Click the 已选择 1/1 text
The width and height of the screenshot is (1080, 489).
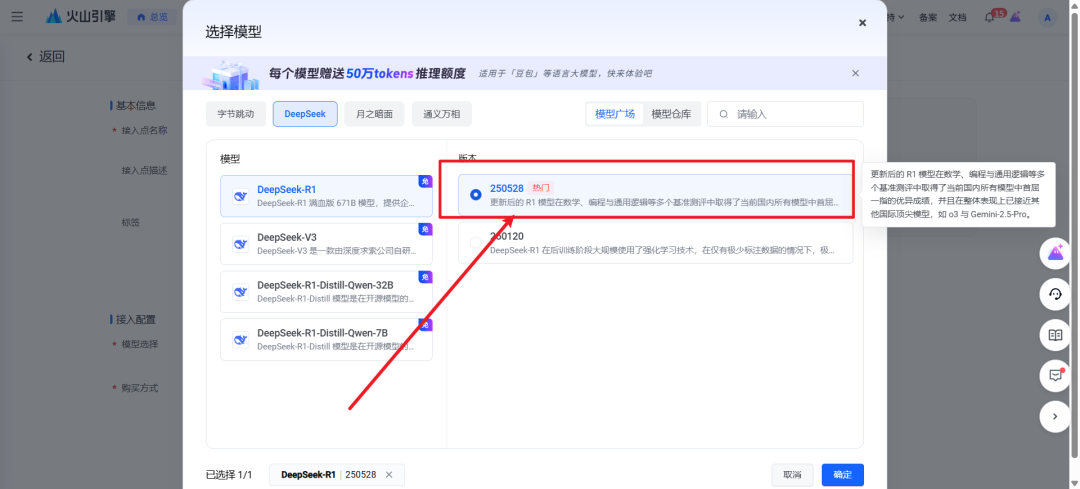229,475
